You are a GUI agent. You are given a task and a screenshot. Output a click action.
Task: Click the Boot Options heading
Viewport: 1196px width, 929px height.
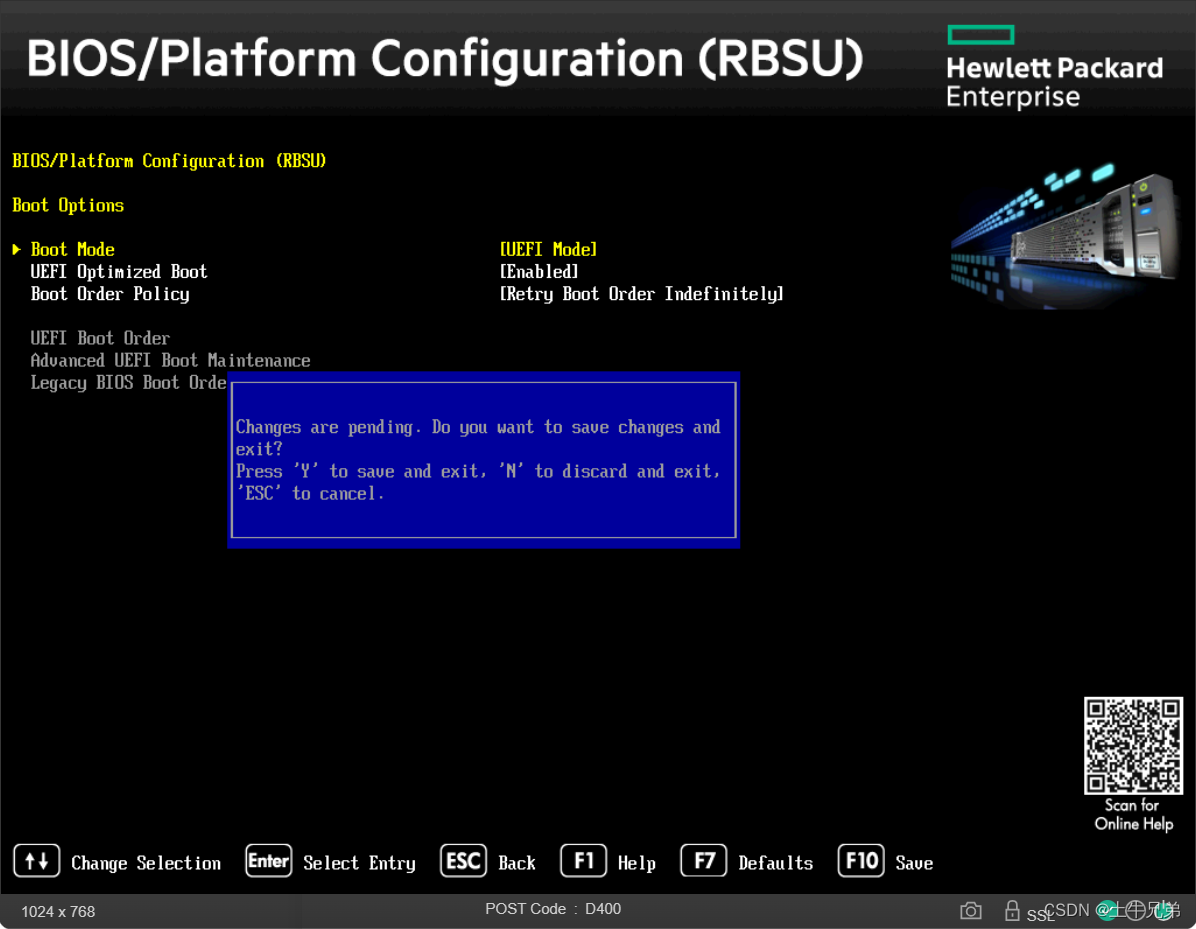67,205
